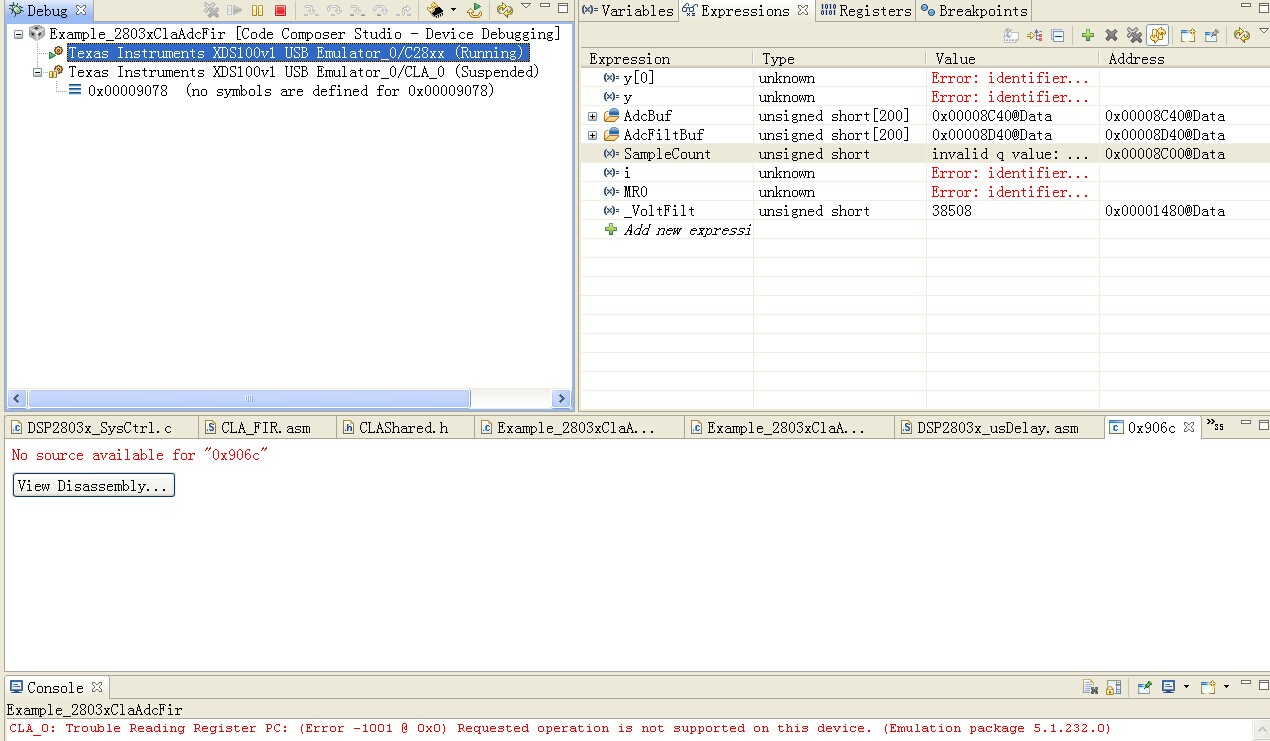The width and height of the screenshot is (1270, 741).
Task: Toggle Continuous Refresh in Expressions toolbar
Action: tap(1158, 36)
